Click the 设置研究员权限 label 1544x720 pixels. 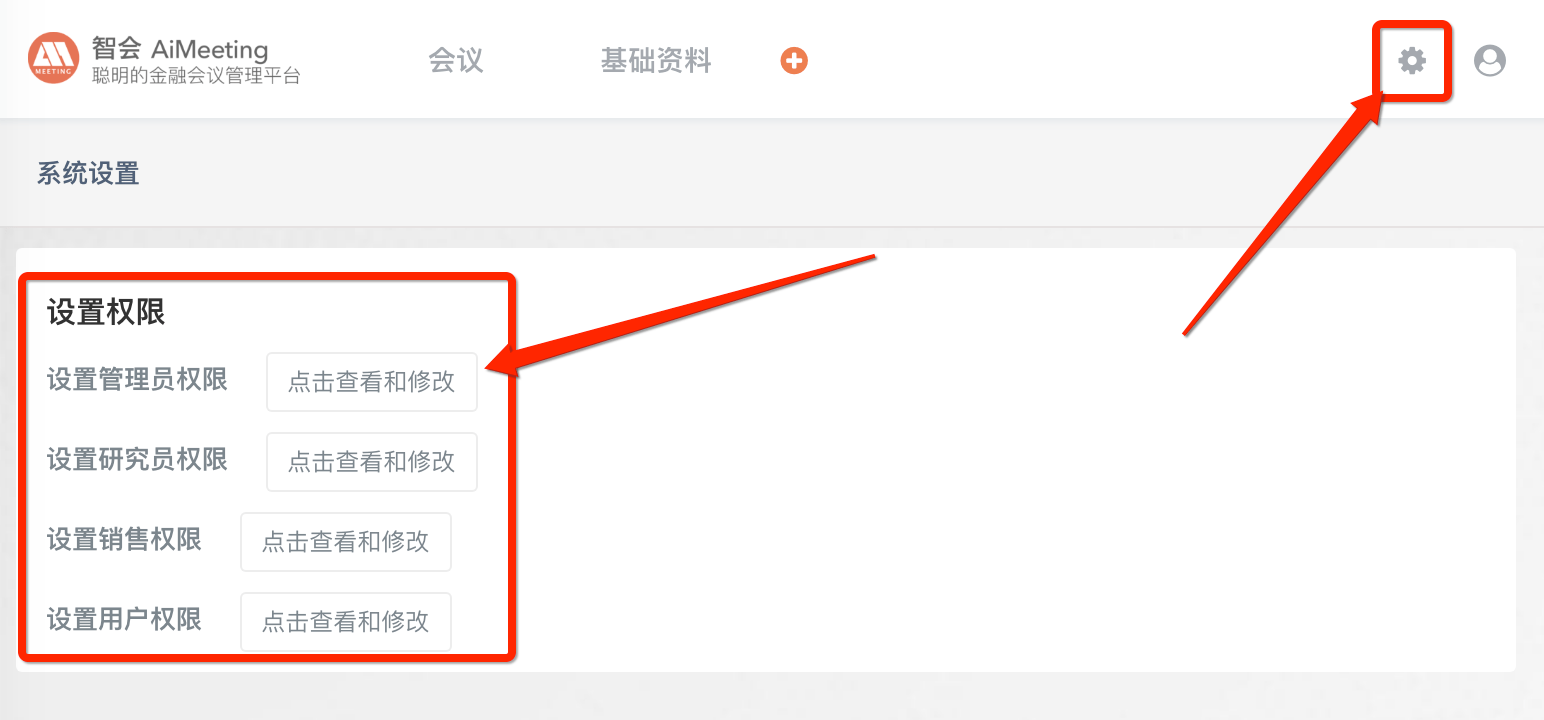(x=137, y=460)
